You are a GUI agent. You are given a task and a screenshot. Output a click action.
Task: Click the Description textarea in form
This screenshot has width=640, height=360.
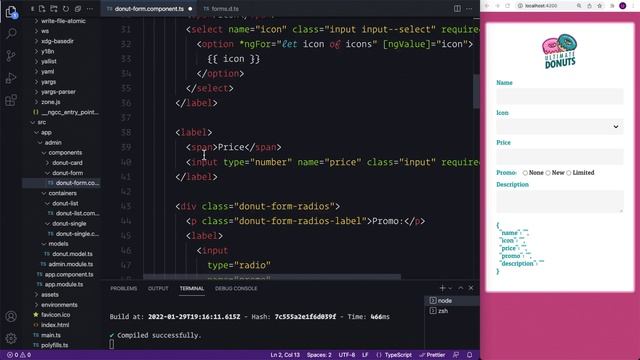pos(560,202)
